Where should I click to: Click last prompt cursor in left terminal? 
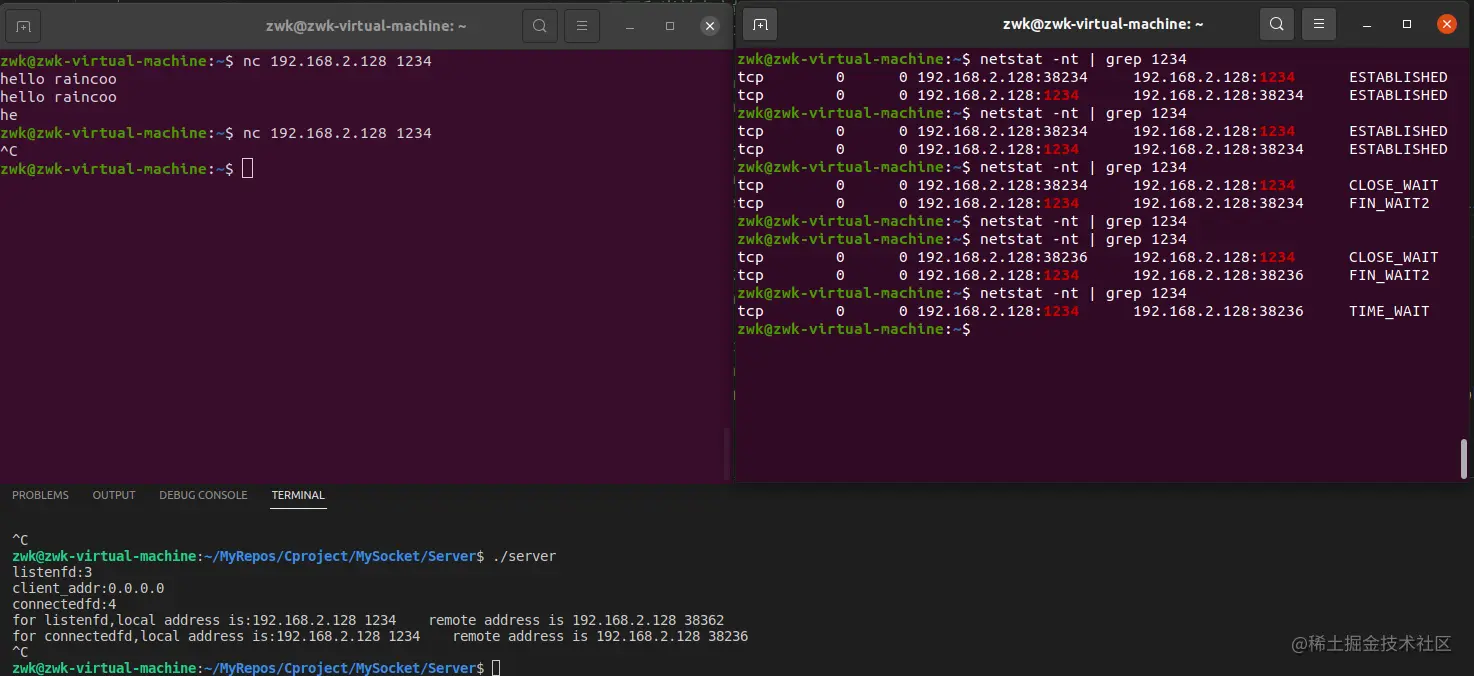[248, 169]
